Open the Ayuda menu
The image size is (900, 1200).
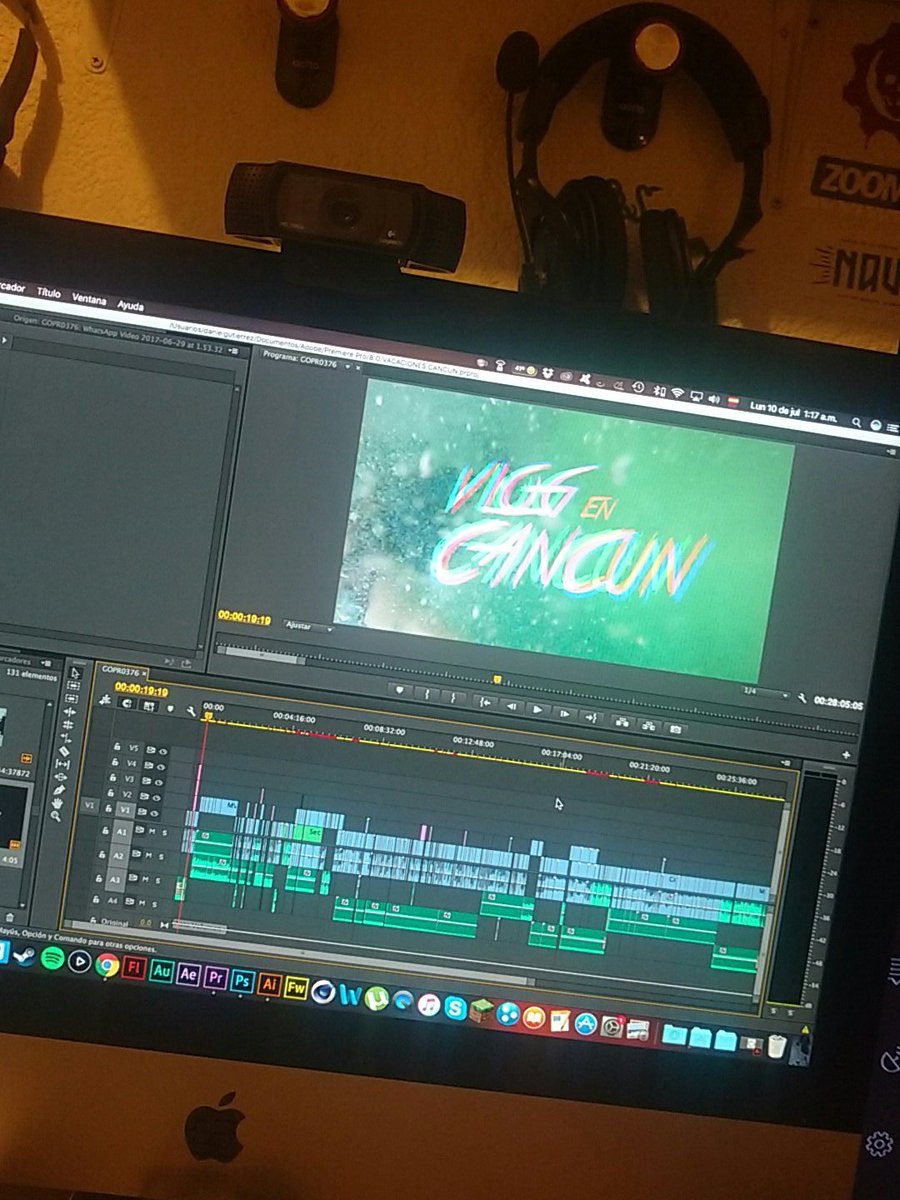(x=130, y=305)
